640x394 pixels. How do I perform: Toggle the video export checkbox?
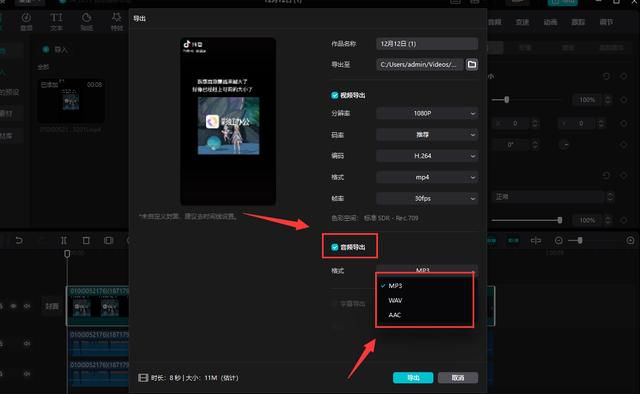click(335, 95)
